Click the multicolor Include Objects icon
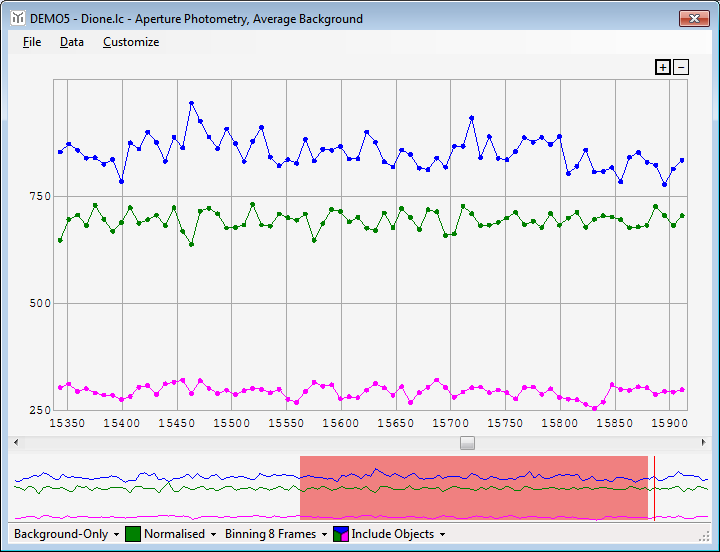Image resolution: width=720 pixels, height=552 pixels. pyautogui.click(x=340, y=534)
